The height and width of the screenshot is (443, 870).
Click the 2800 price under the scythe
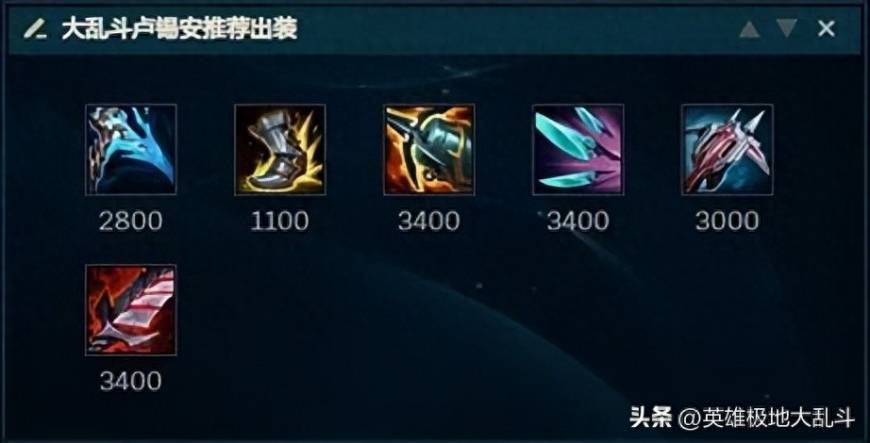pos(131,221)
